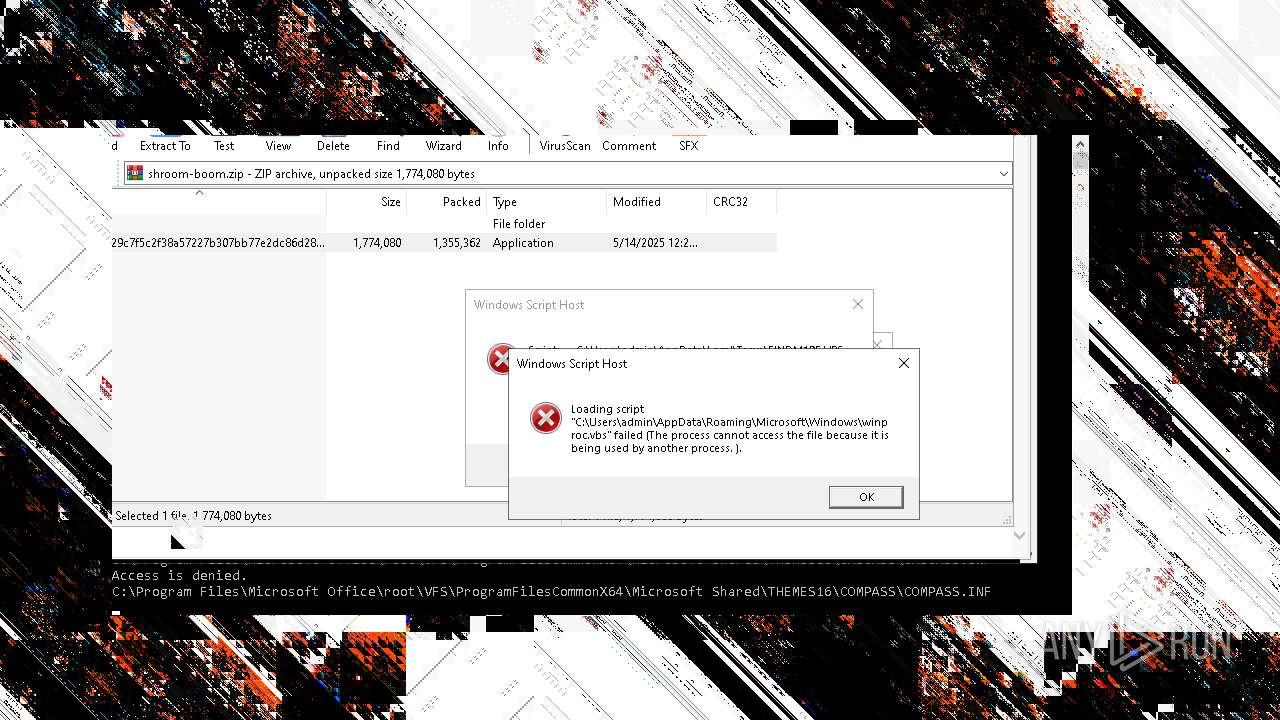Screen dimensions: 1280x720
Task: Select the File folder parent row
Action: [x=444, y=224]
